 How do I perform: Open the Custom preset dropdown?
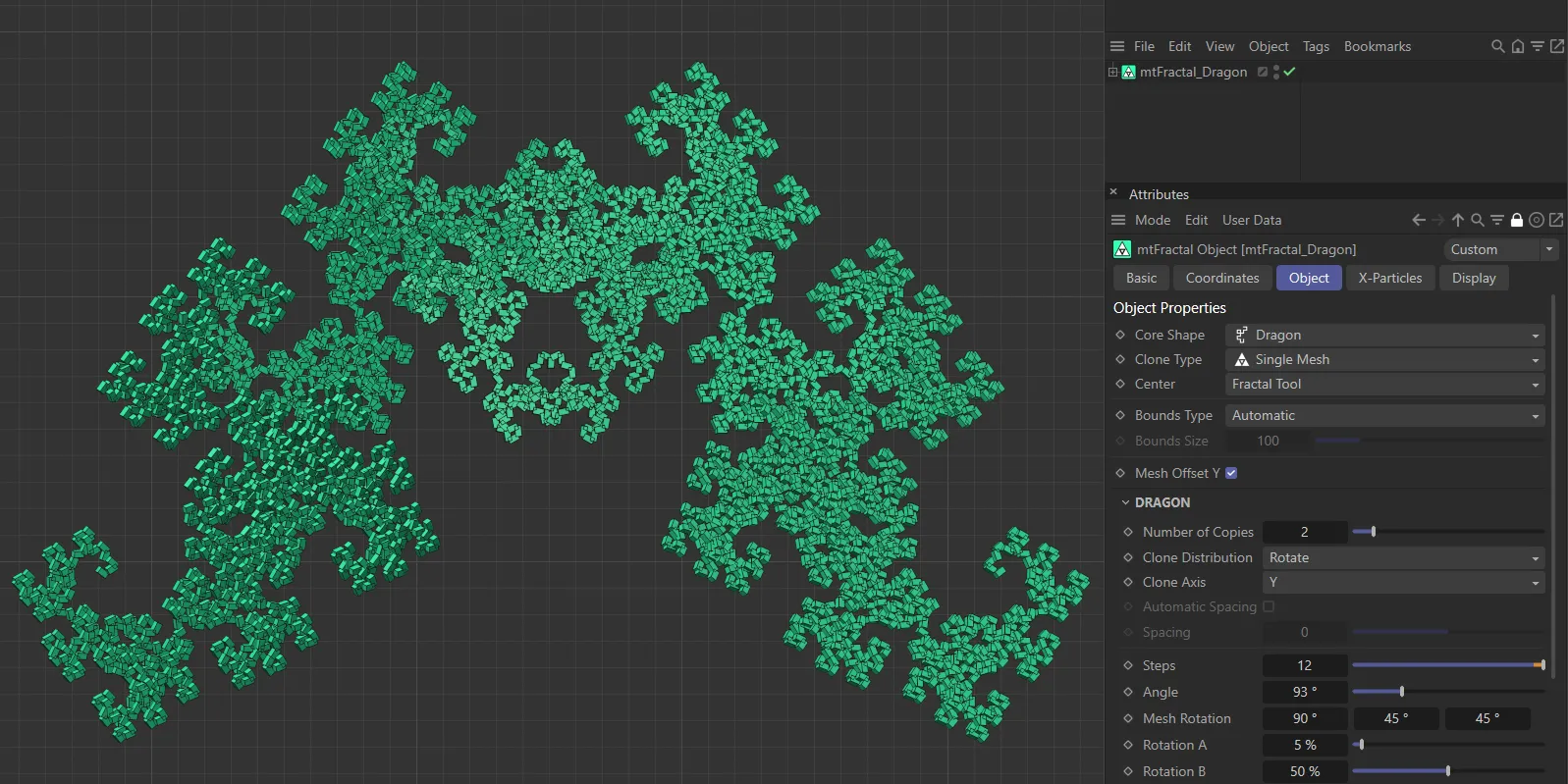click(1500, 249)
